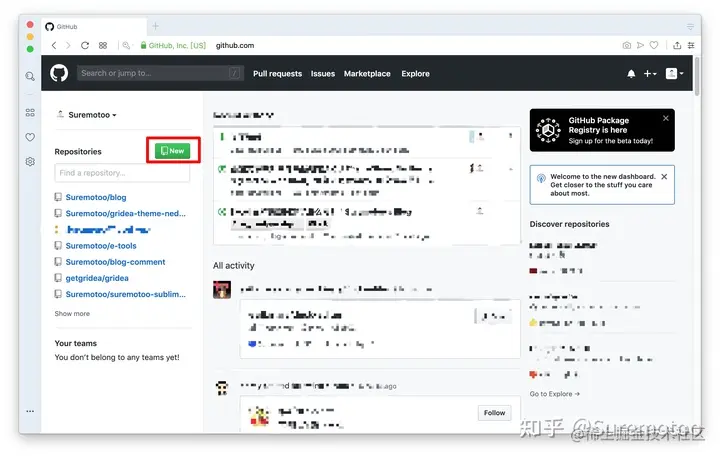Focus the Search or jump to box
Image resolution: width=720 pixels, height=457 pixels.
(x=161, y=73)
